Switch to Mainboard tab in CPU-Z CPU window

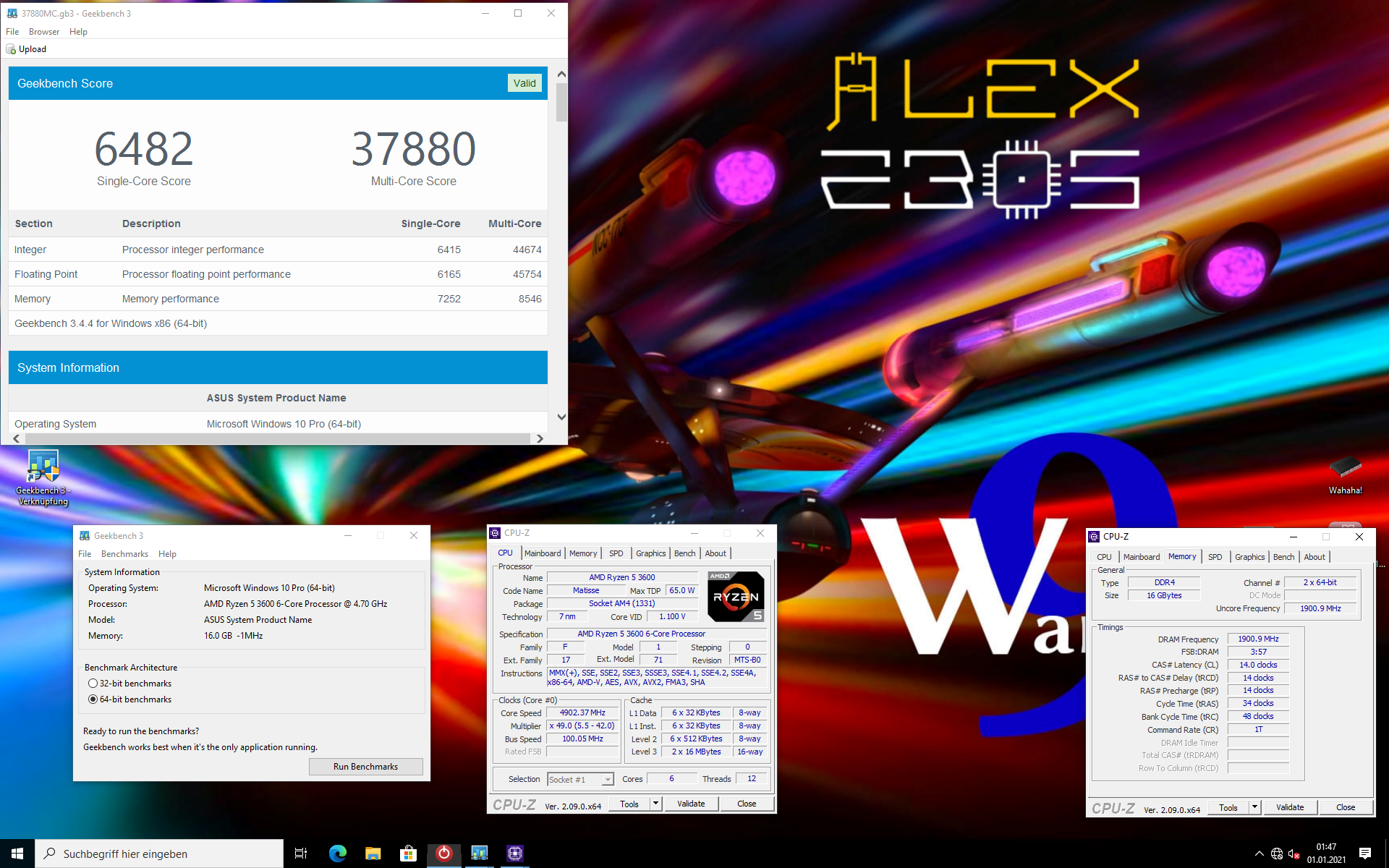click(543, 553)
